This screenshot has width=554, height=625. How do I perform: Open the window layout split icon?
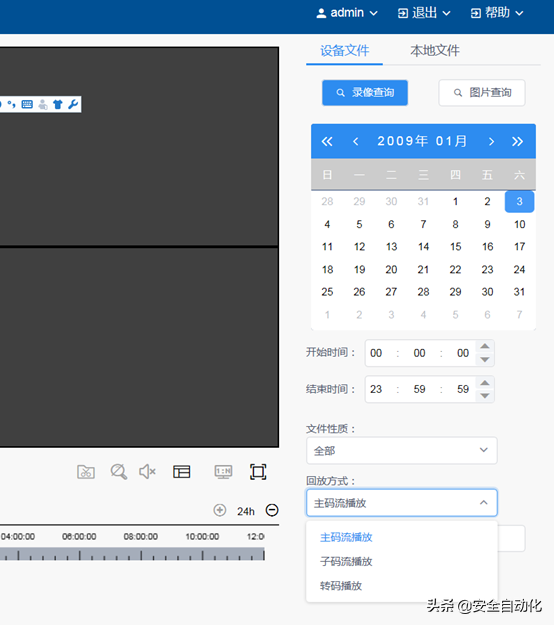click(x=182, y=472)
